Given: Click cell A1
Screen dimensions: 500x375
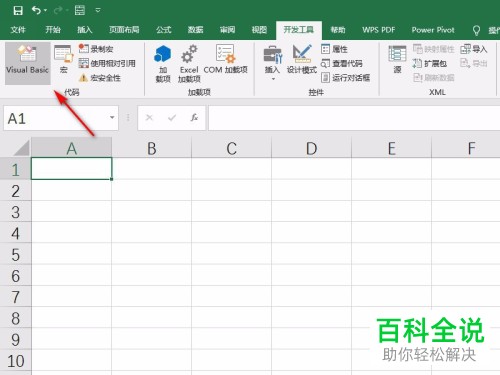Looking at the screenshot, I should (71, 169).
